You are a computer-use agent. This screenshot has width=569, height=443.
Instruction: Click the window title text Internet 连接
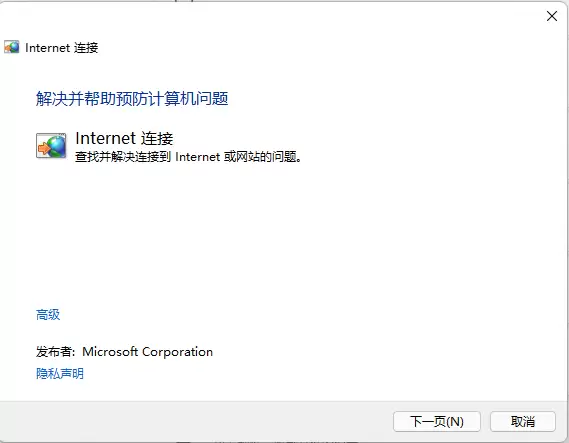tap(62, 48)
